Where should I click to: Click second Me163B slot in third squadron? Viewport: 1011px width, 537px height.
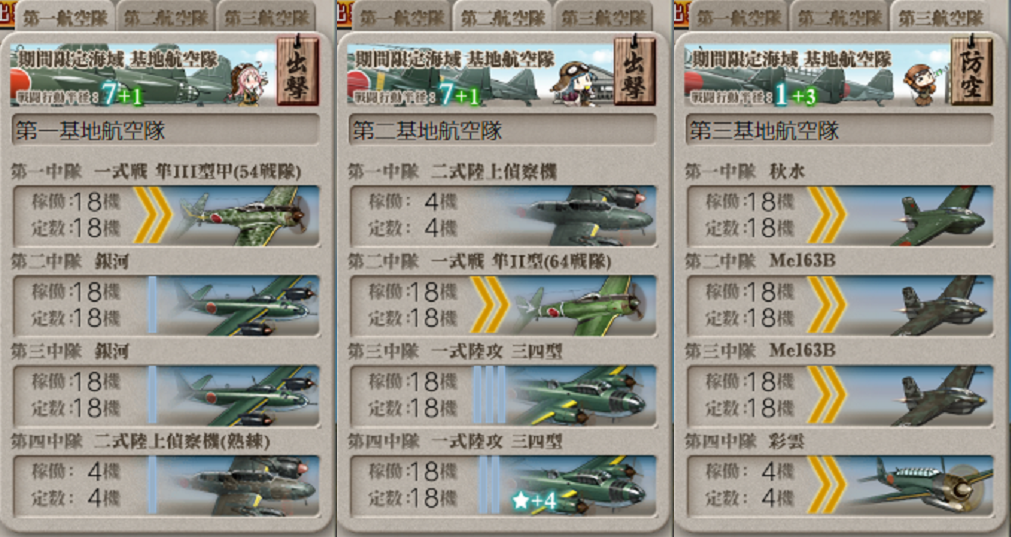pyautogui.click(x=839, y=395)
